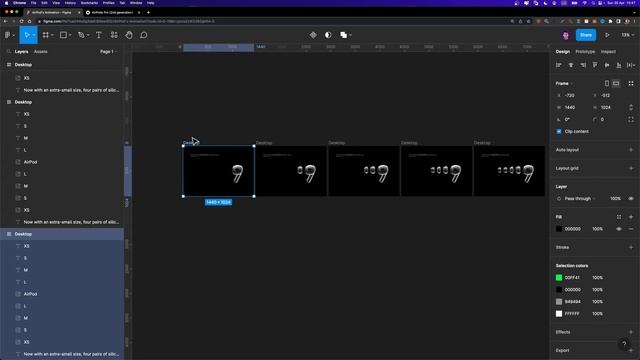
Task: Toggle fill visibility eye icon
Action: (619, 229)
